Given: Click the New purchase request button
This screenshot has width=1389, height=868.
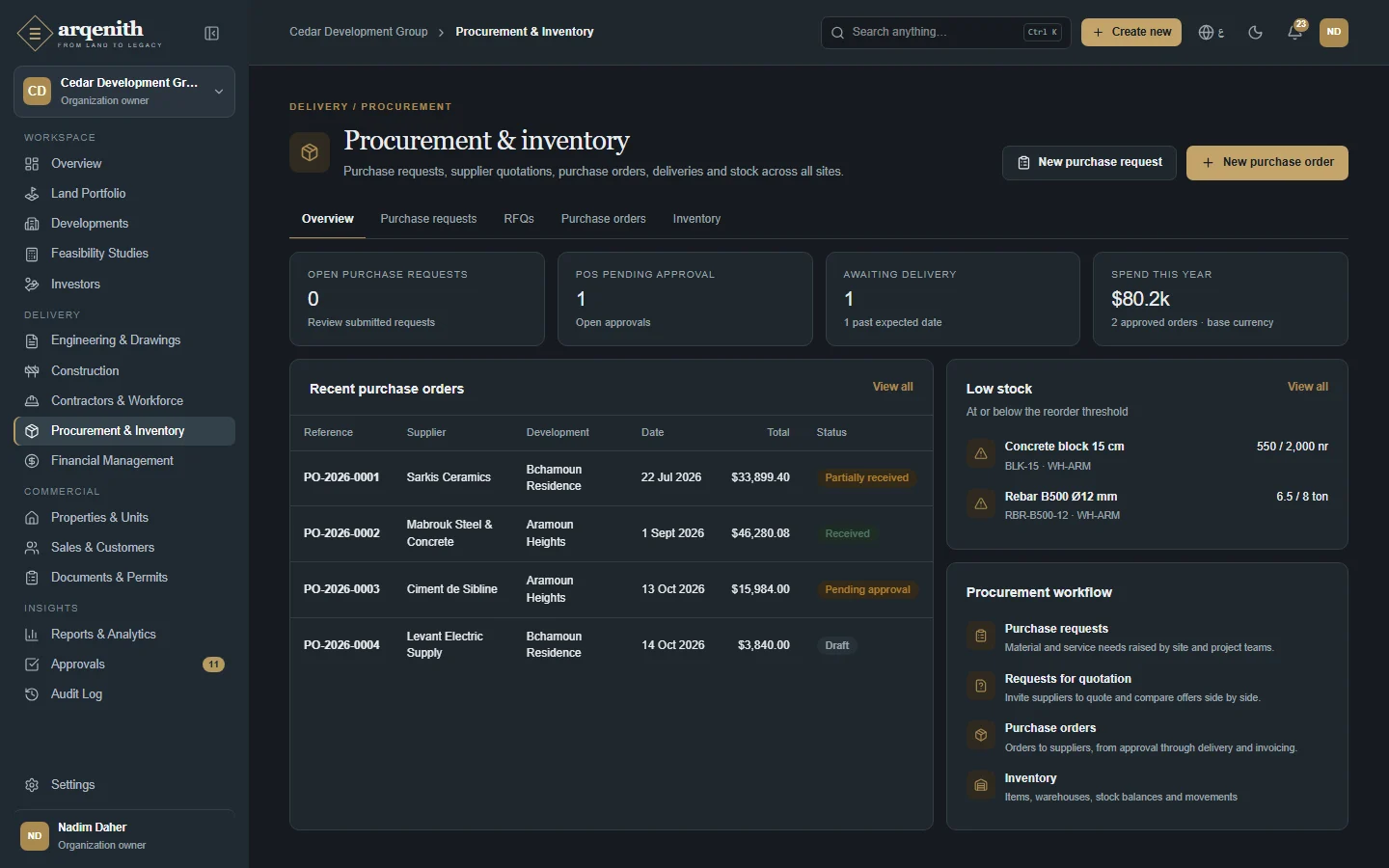Looking at the screenshot, I should point(1089,163).
